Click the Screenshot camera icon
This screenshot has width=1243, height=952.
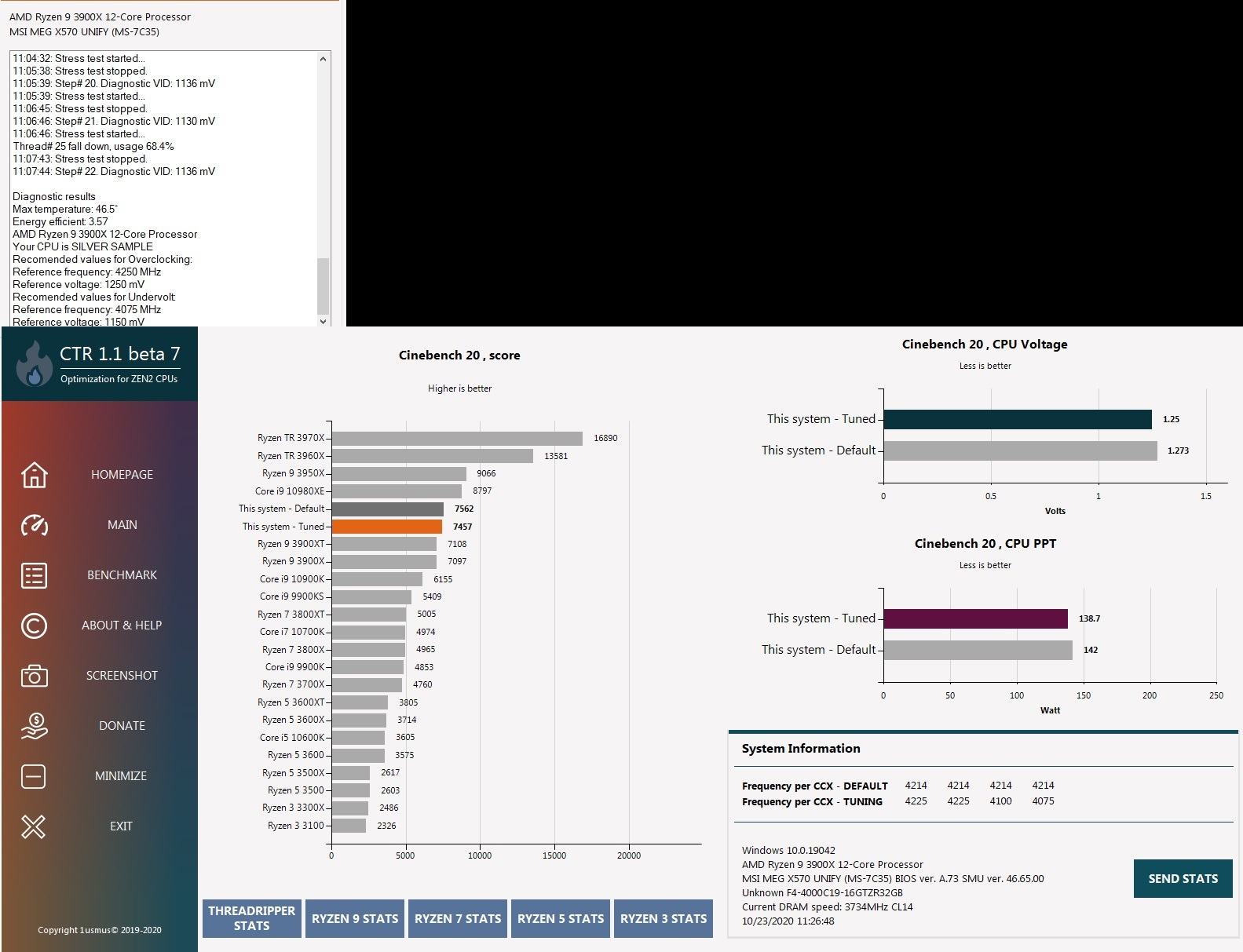pos(34,676)
